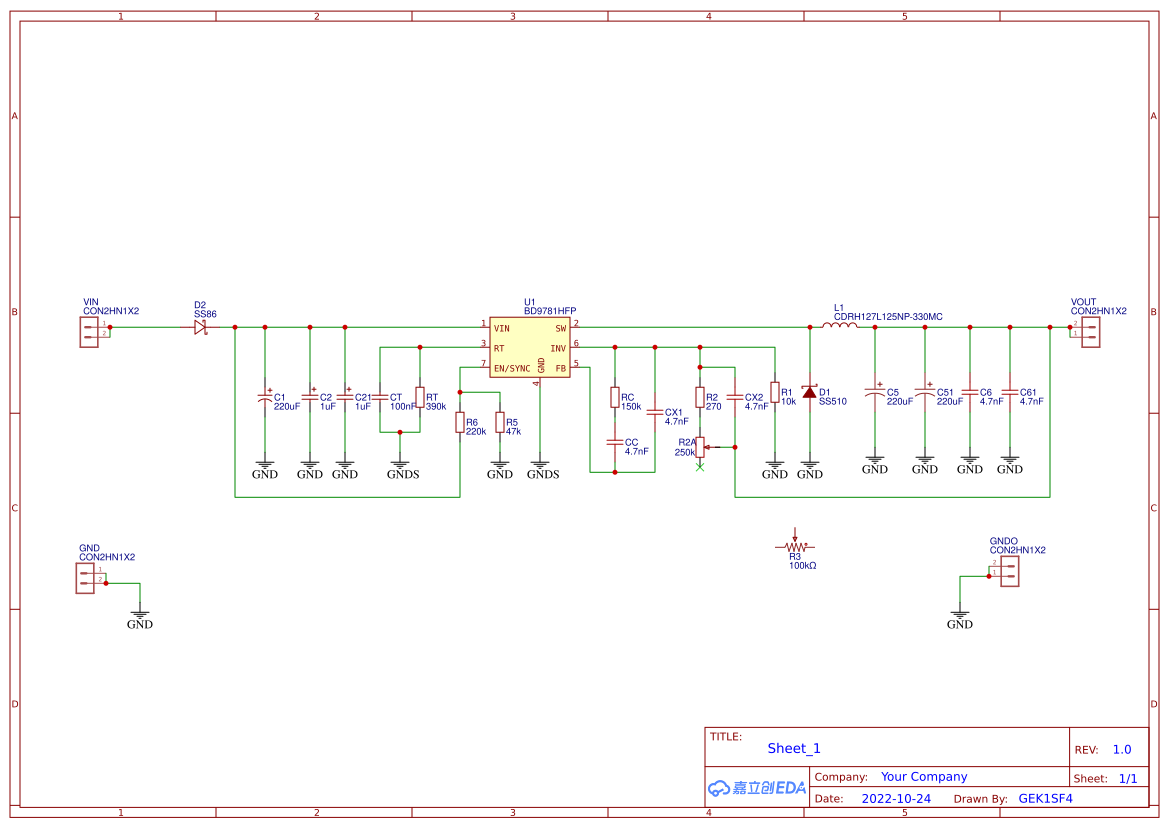Click Schottky diode D1 SS510

click(x=808, y=393)
